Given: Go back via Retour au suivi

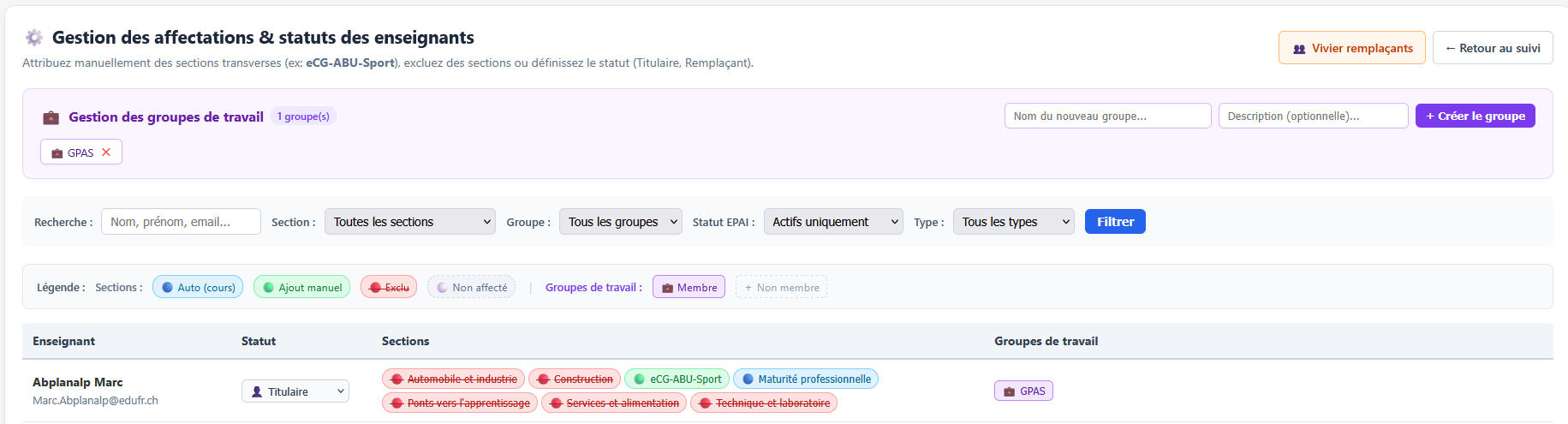Looking at the screenshot, I should pyautogui.click(x=1493, y=48).
